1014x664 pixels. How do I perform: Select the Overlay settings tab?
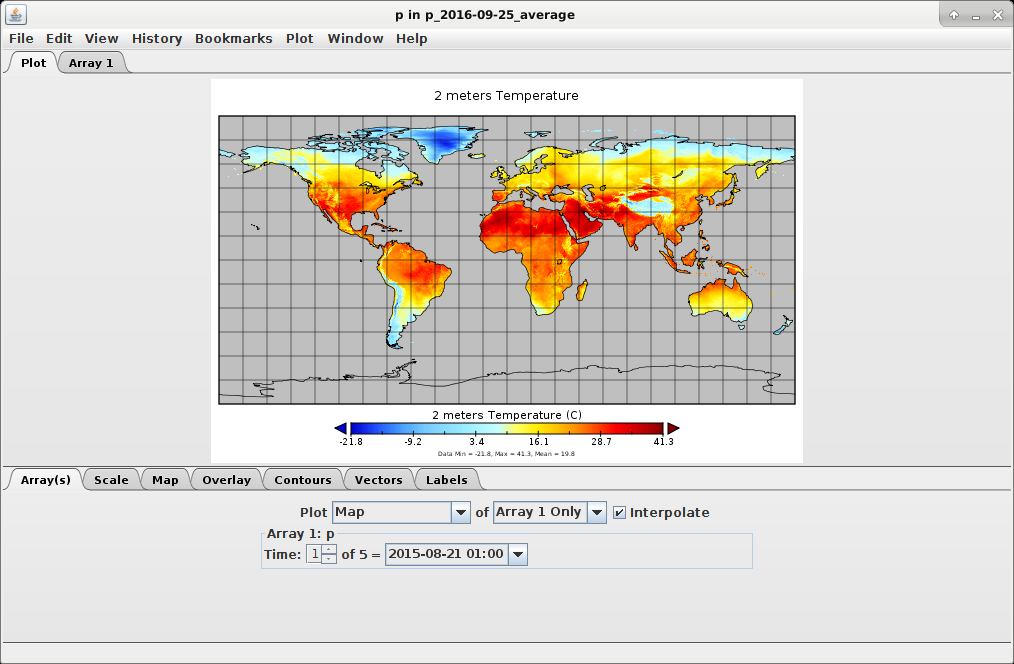pos(226,480)
